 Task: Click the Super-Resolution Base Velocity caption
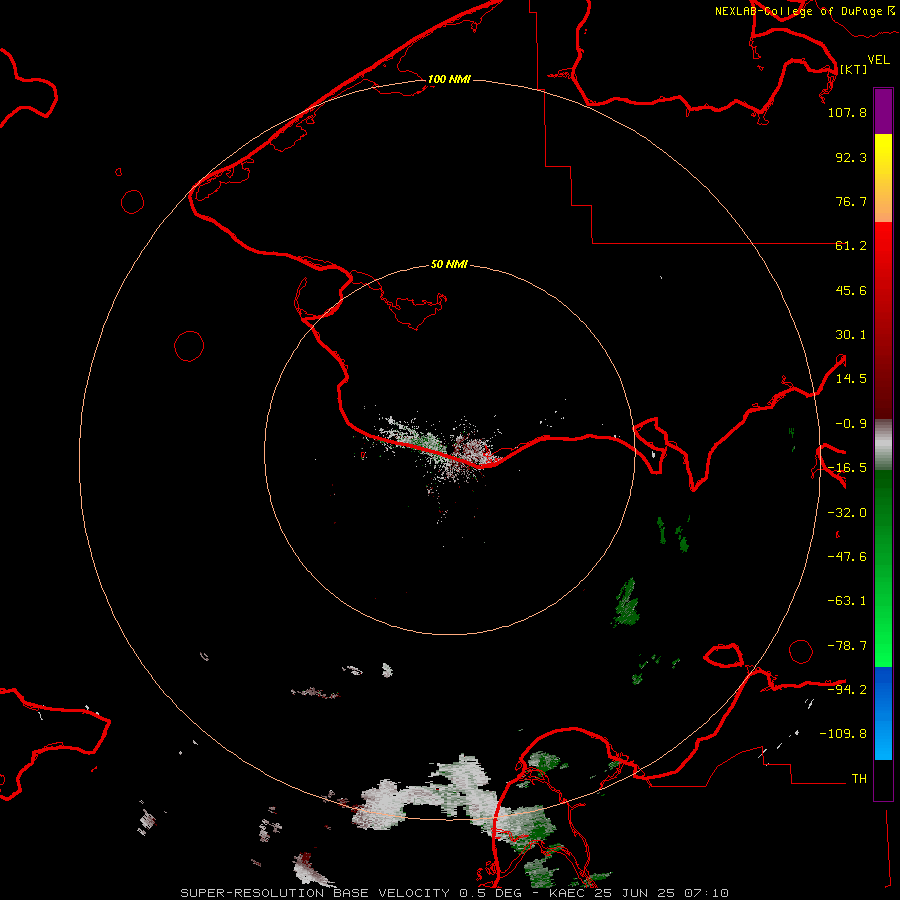pyautogui.click(x=455, y=893)
